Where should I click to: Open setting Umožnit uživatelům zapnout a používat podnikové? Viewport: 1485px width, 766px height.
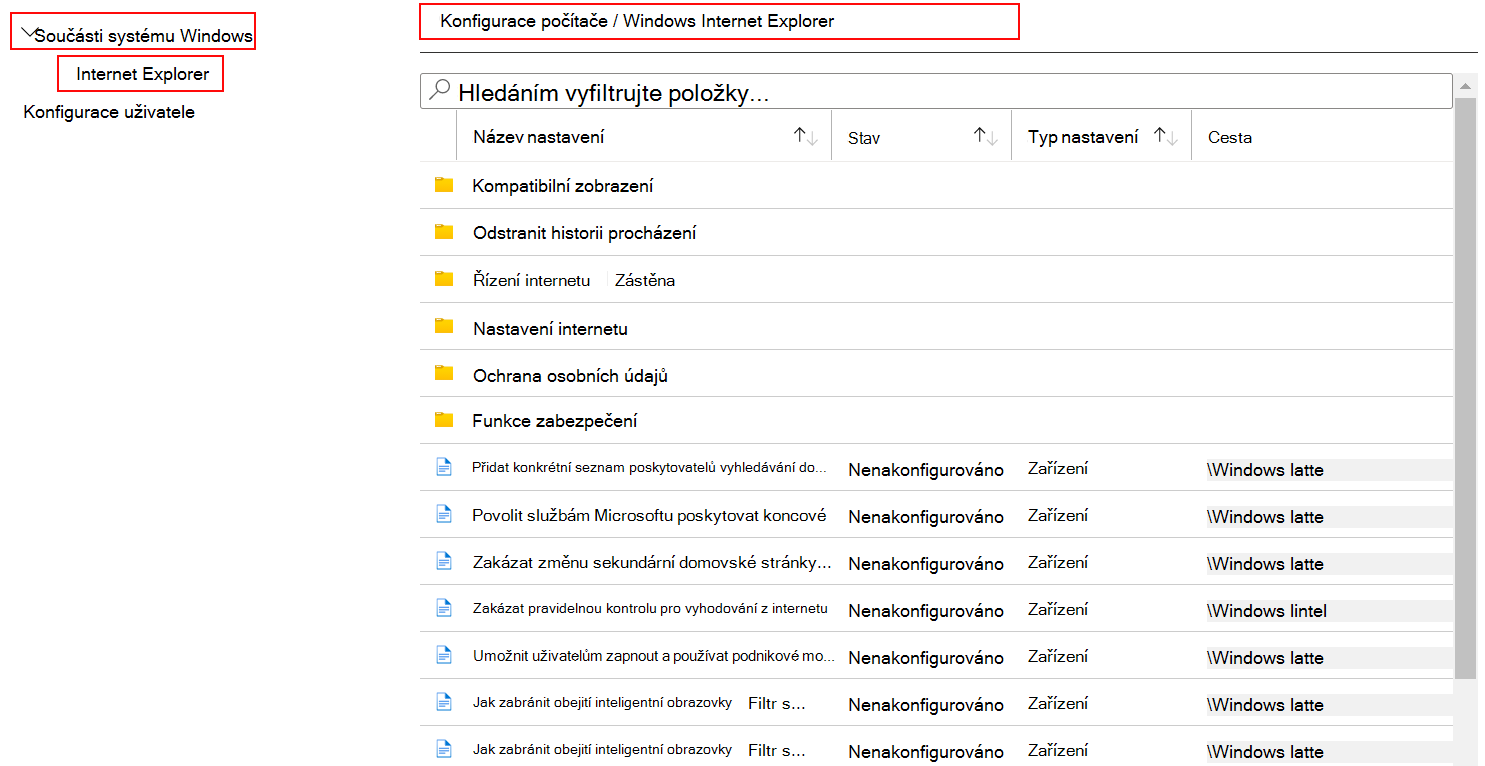[654, 656]
